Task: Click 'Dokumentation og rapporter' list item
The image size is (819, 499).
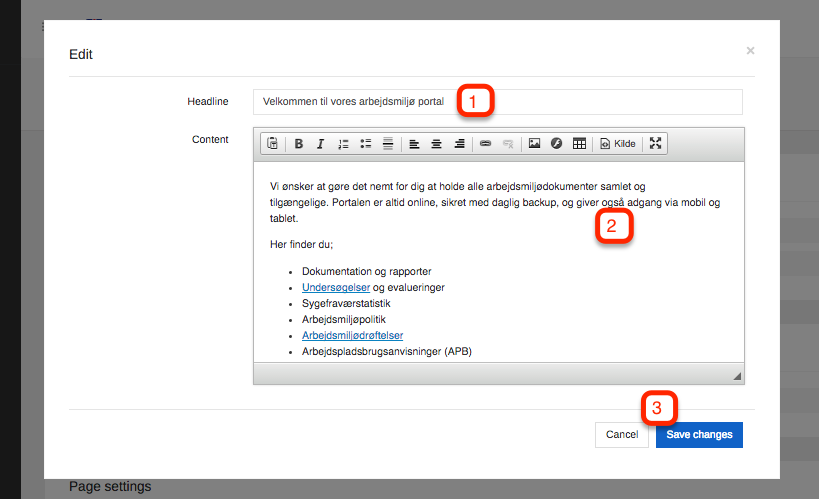Action: point(367,271)
